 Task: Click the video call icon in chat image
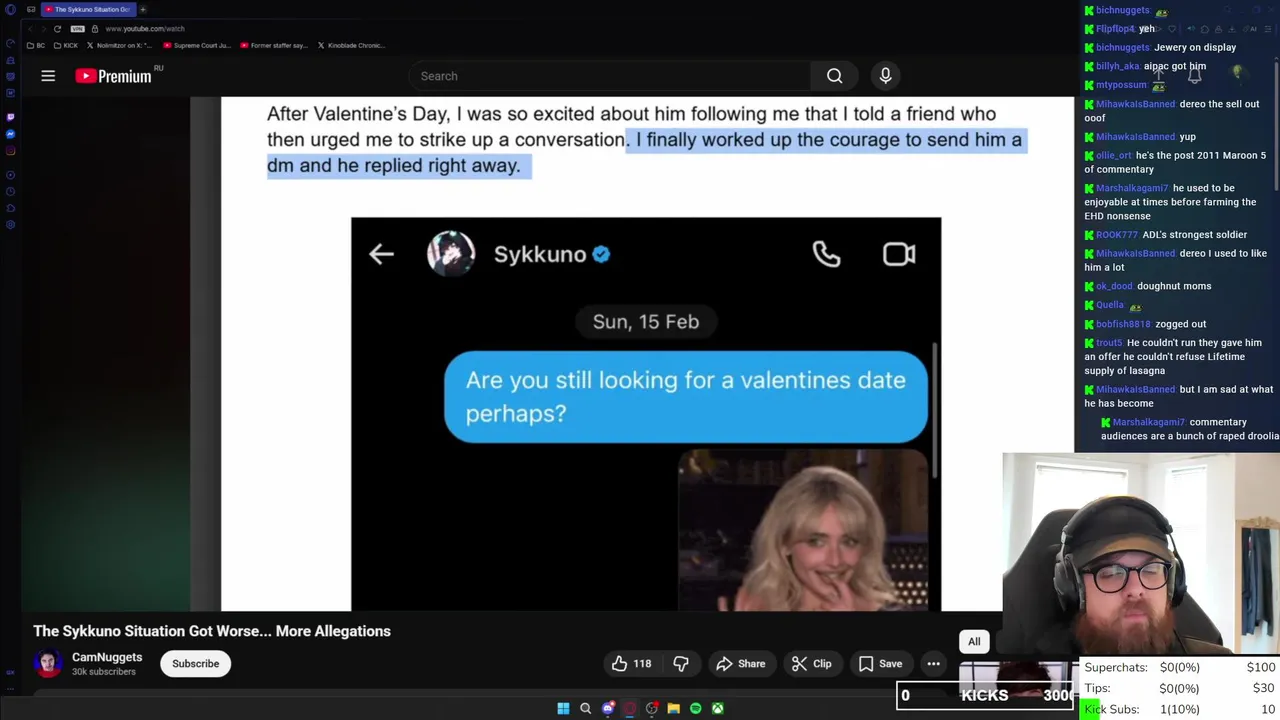[899, 254]
